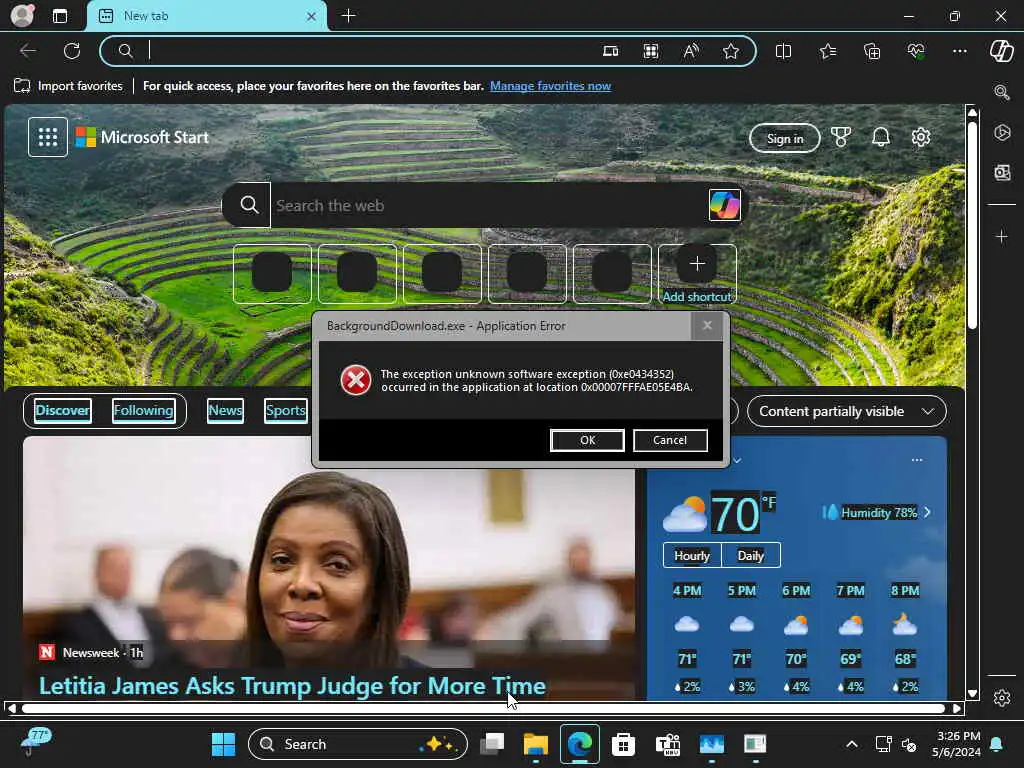This screenshot has height=768, width=1024.
Task: Click the web search magnifier button
Action: [248, 205]
